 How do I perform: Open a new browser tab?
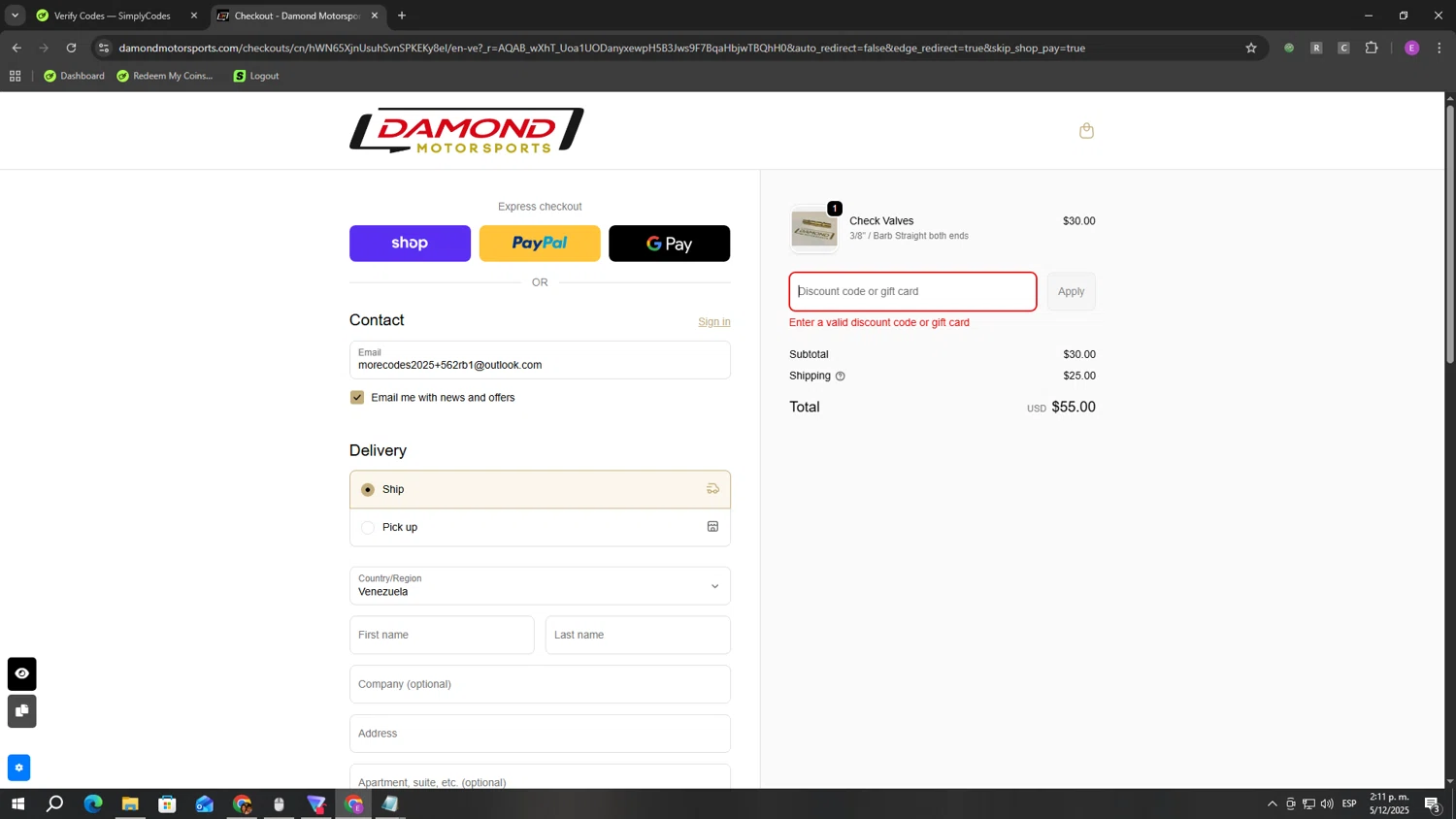tap(402, 16)
